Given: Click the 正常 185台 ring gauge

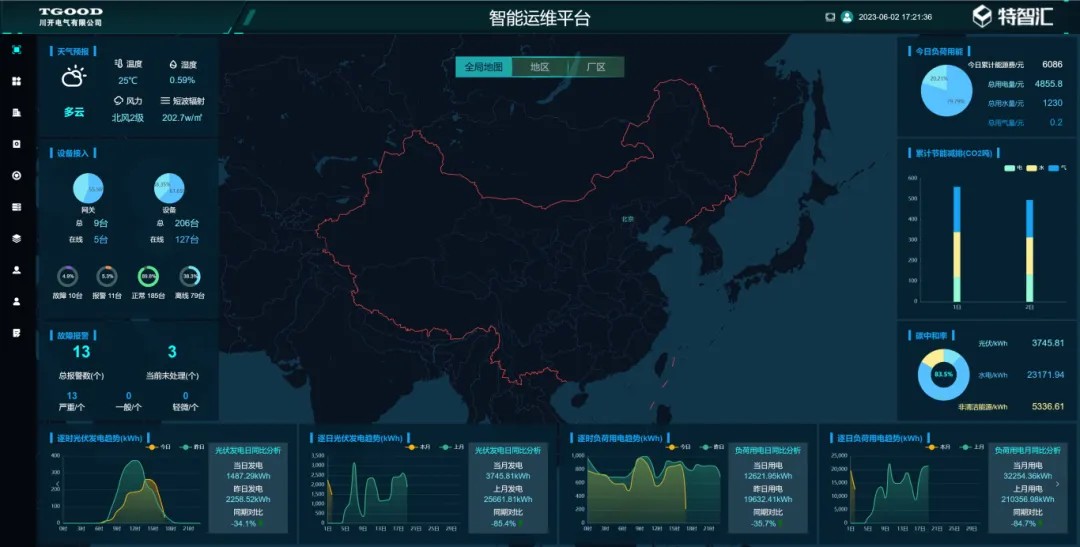Looking at the screenshot, I should (148, 276).
